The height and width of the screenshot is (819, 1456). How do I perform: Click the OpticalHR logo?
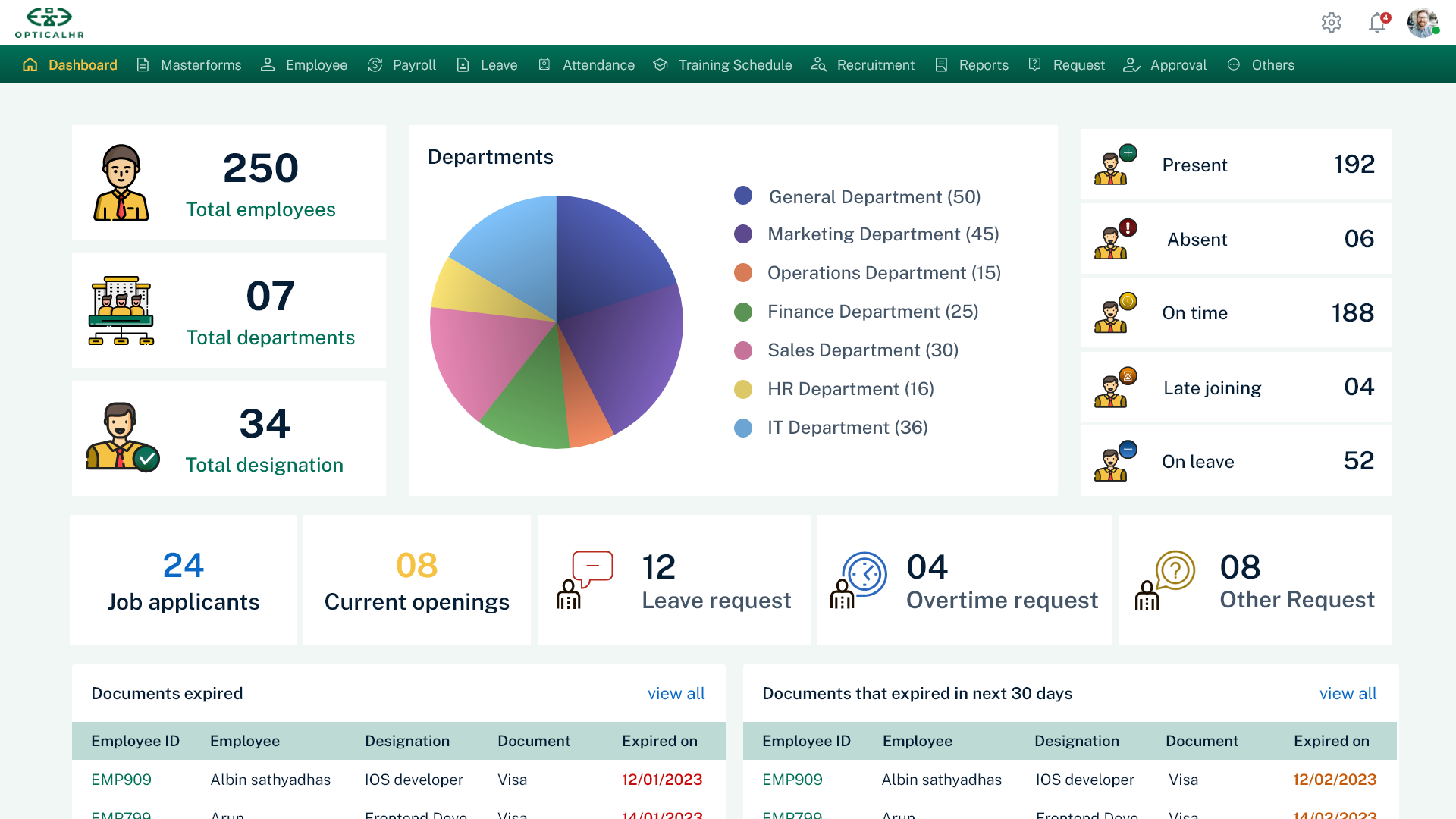click(x=49, y=23)
